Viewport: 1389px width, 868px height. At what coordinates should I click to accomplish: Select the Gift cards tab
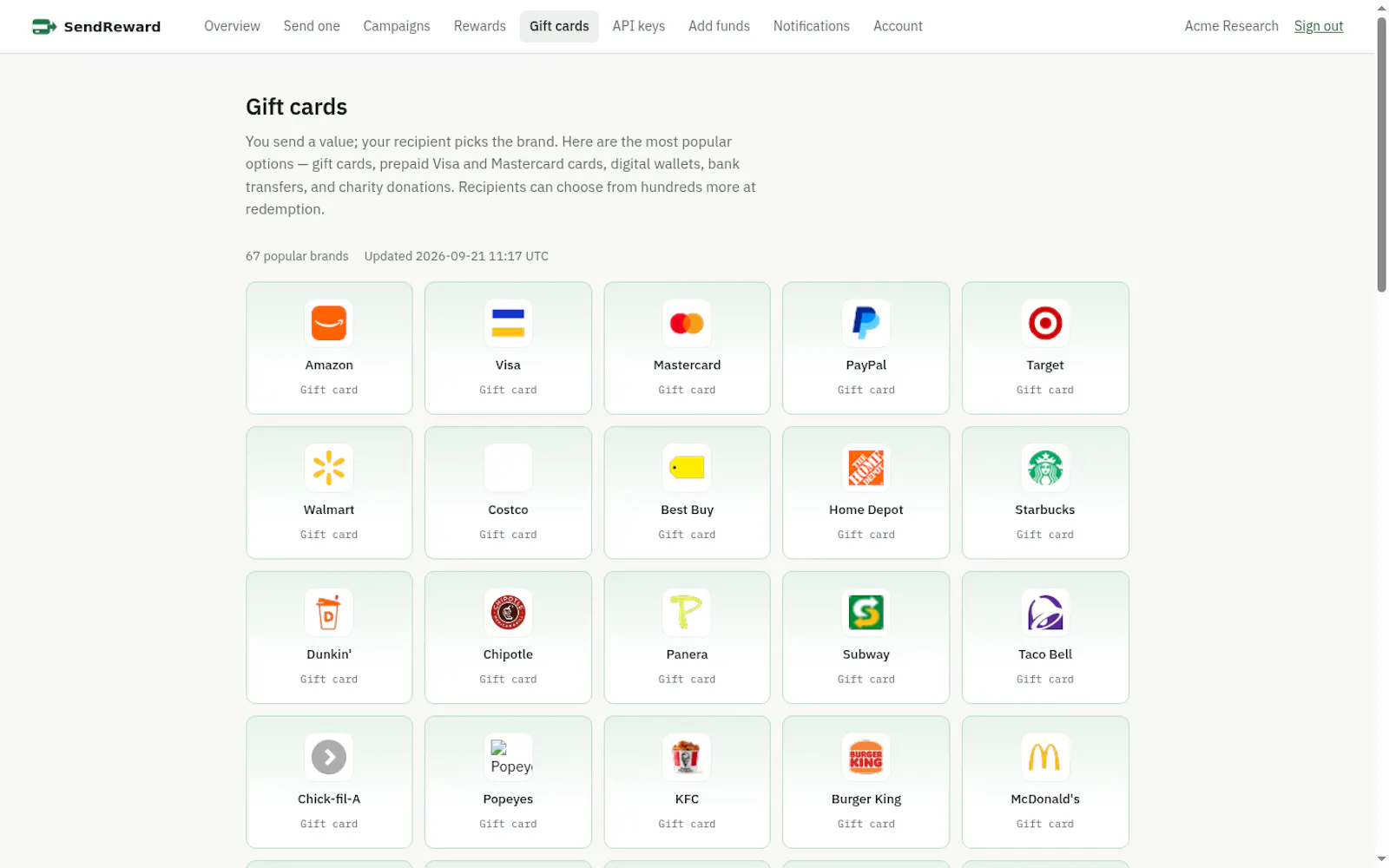(x=559, y=26)
